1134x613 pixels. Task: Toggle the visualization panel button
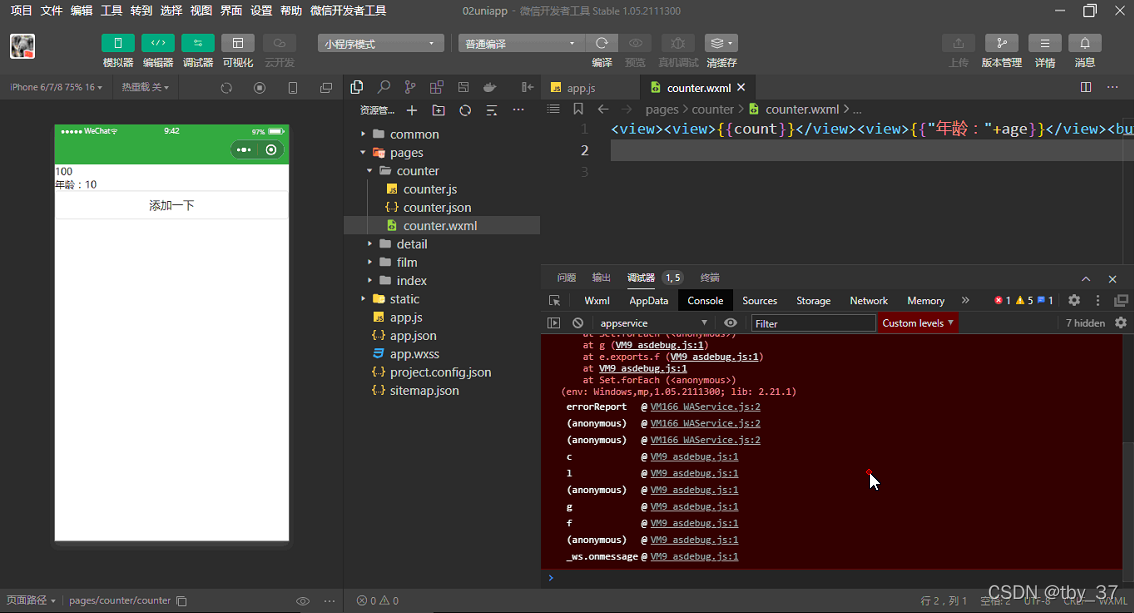238,43
